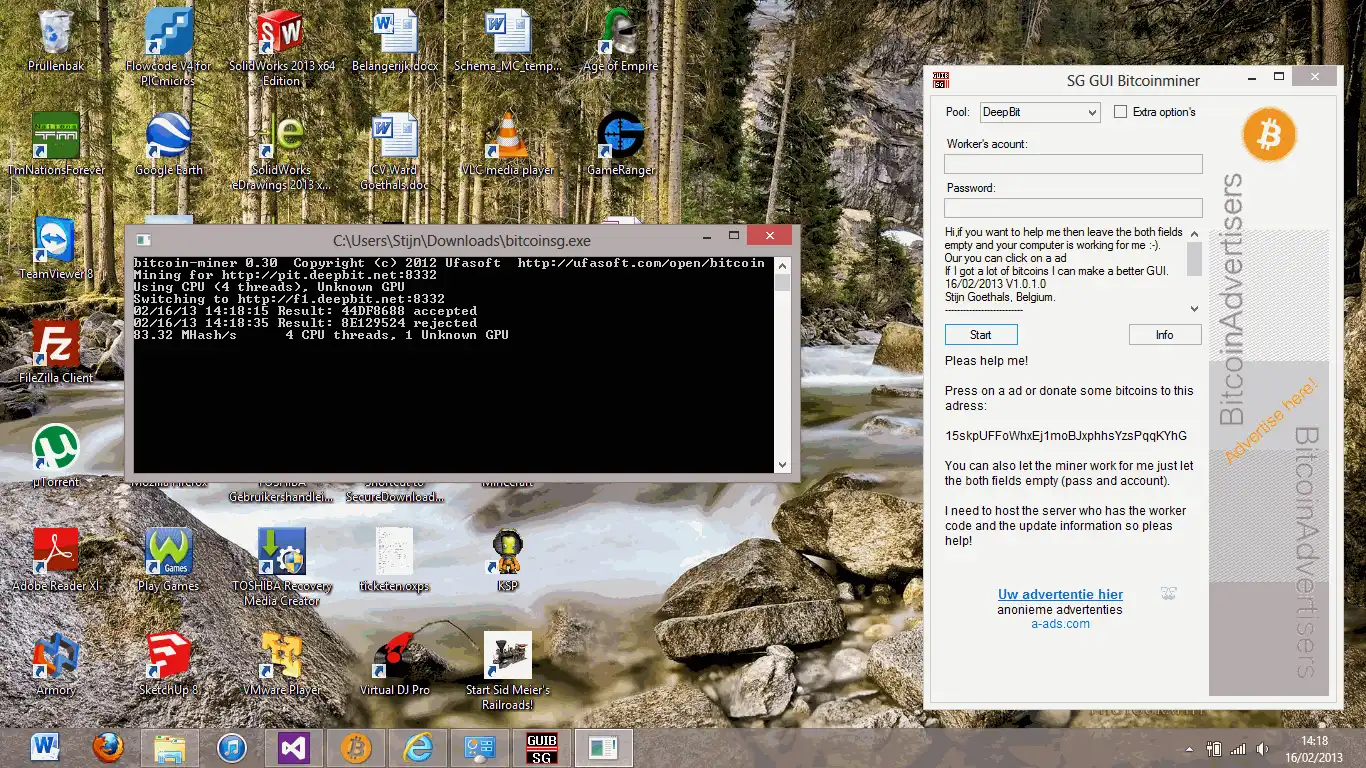
Task: Click the battery power tray icon
Action: pos(1214,748)
